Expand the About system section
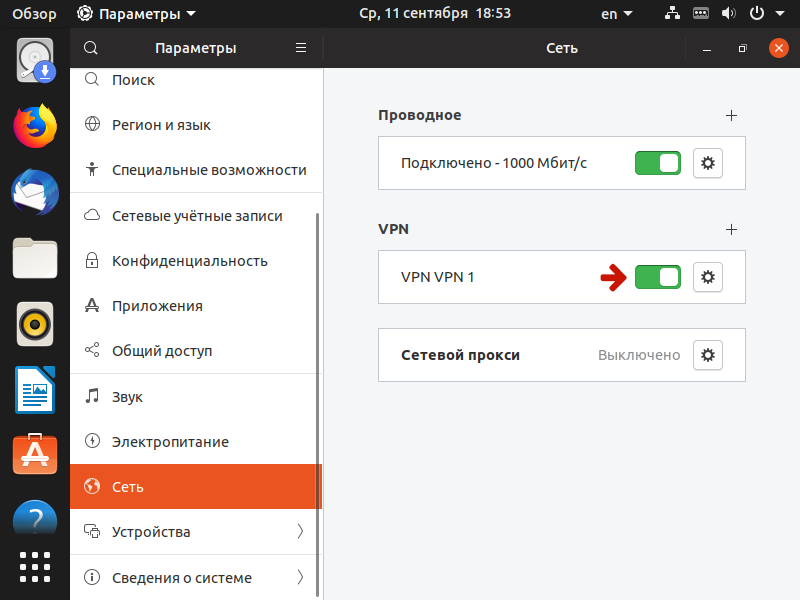Screen dimensions: 800x600 [300, 577]
